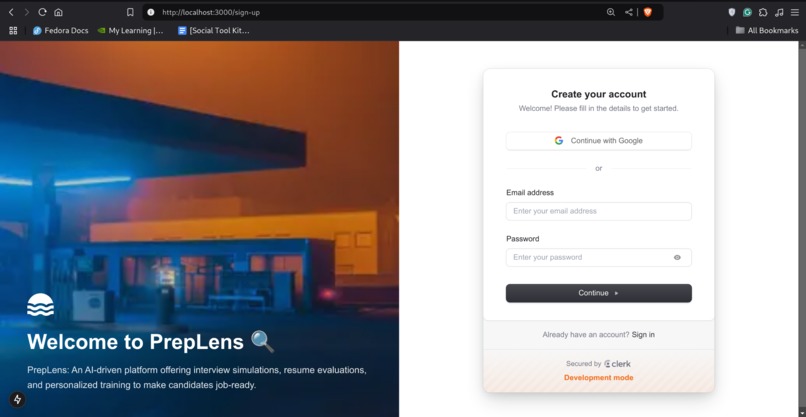This screenshot has width=806, height=417.
Task: Share this page
Action: click(629, 12)
